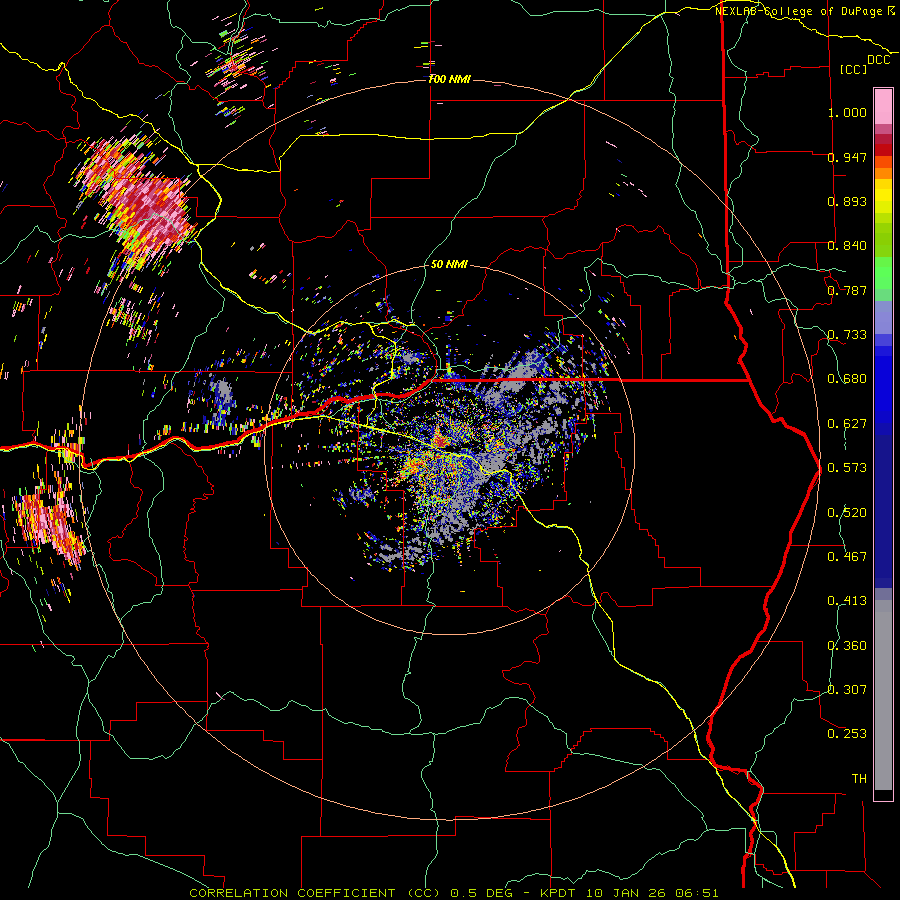Click the 0.947 scale value
900x900 pixels.
[847, 157]
